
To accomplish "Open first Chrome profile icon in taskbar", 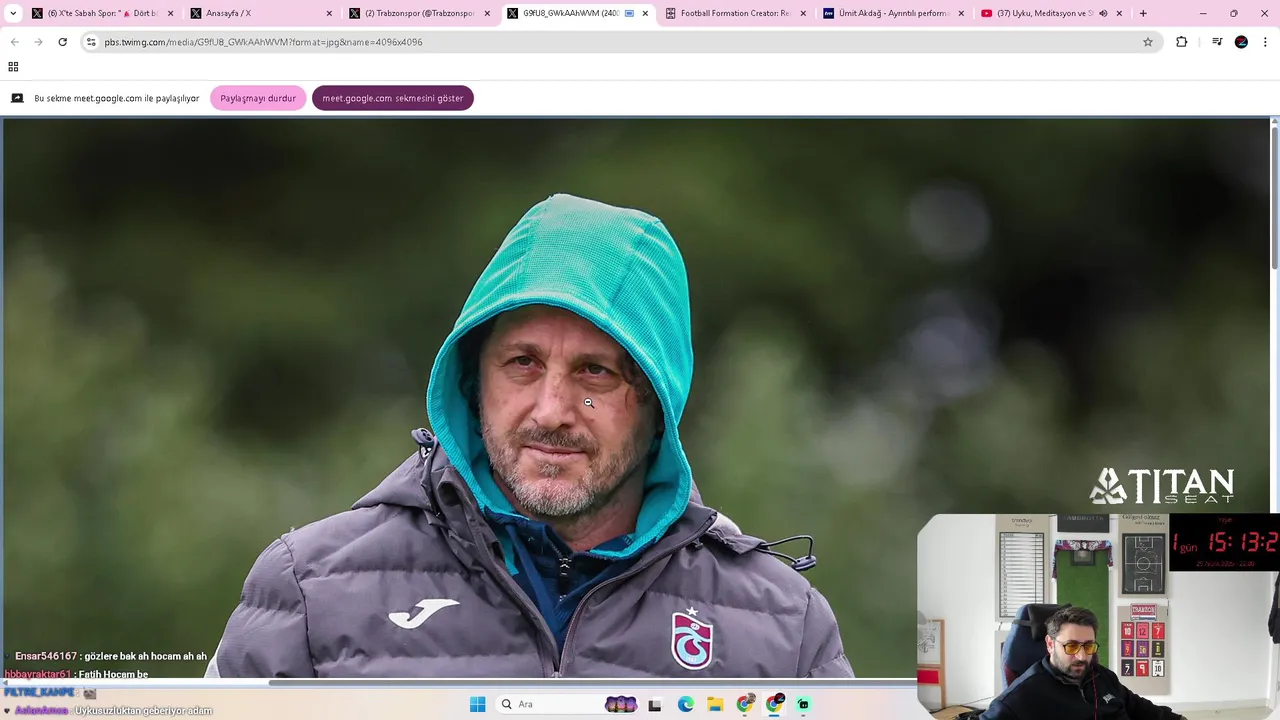I will [745, 704].
